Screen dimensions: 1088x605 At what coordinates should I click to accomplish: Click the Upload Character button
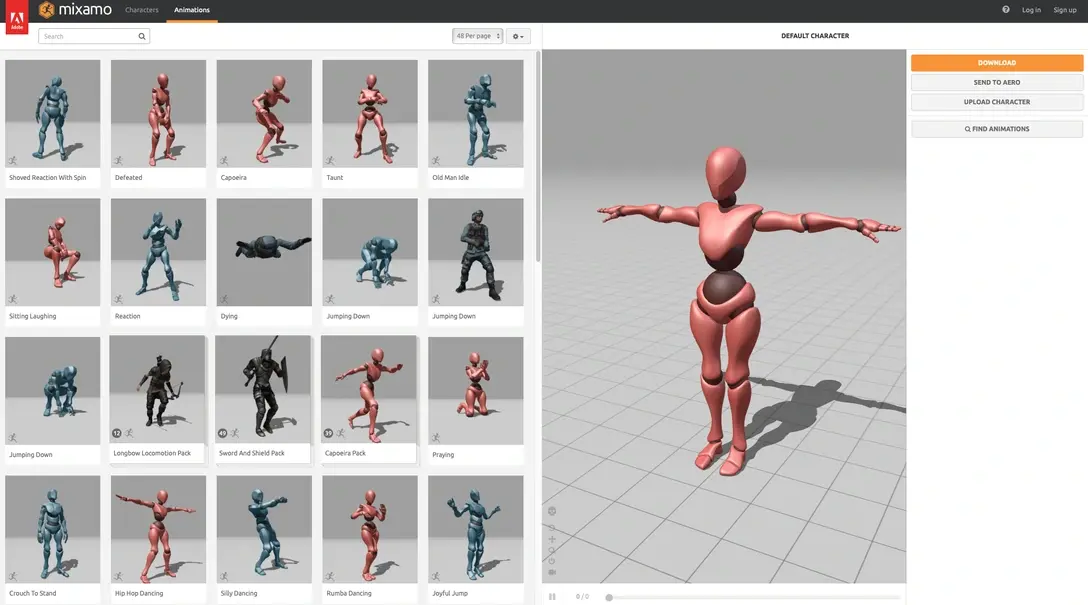pyautogui.click(x=996, y=102)
